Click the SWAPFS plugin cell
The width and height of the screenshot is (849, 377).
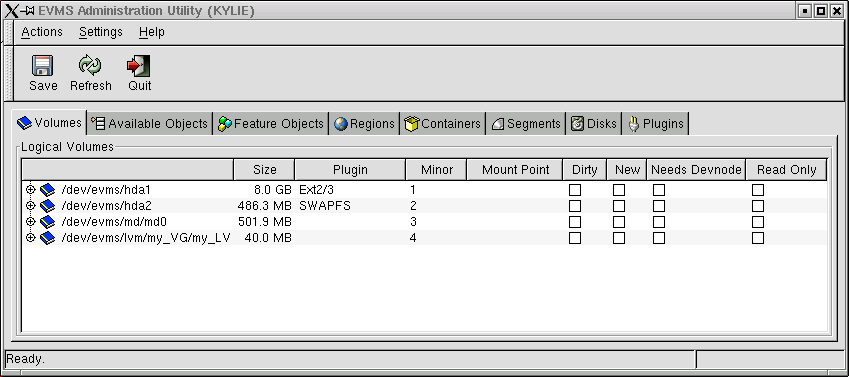(x=325, y=206)
